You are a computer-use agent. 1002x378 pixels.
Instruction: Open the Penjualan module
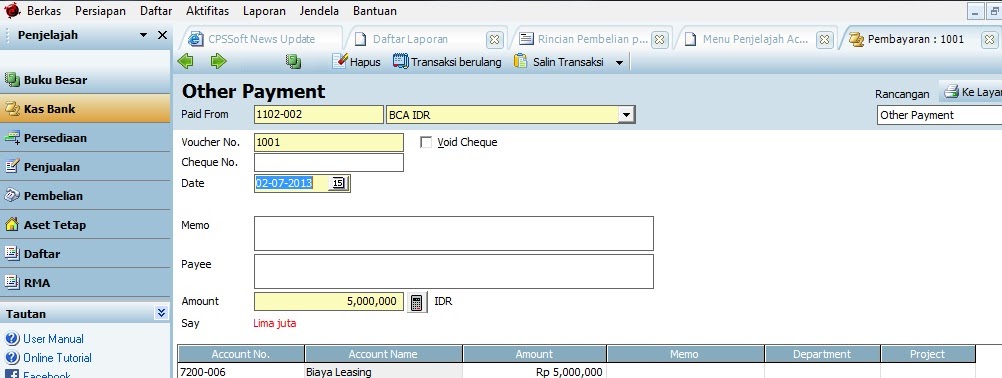click(x=85, y=167)
